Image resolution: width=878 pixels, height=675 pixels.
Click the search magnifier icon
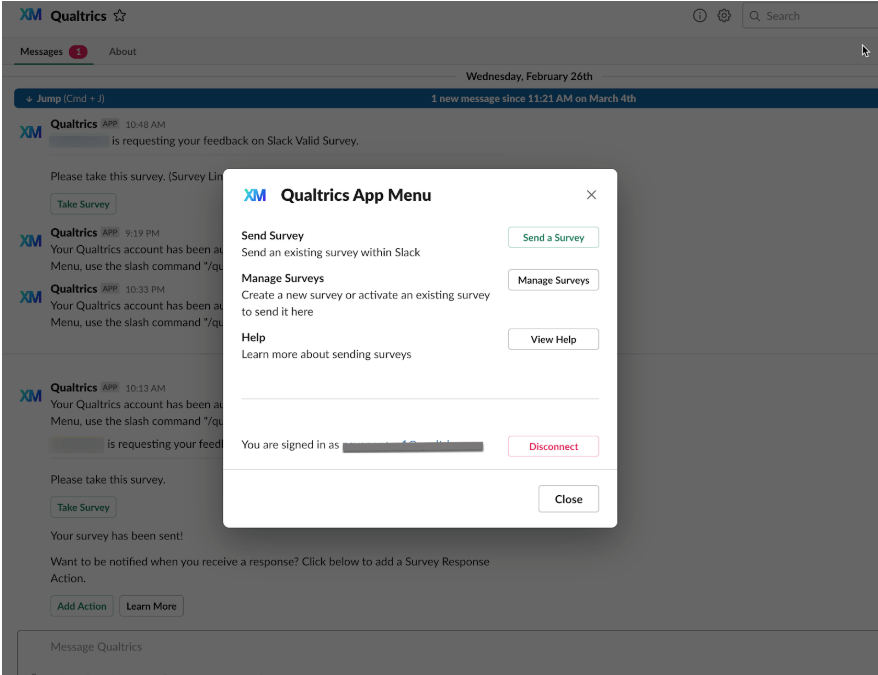[754, 16]
